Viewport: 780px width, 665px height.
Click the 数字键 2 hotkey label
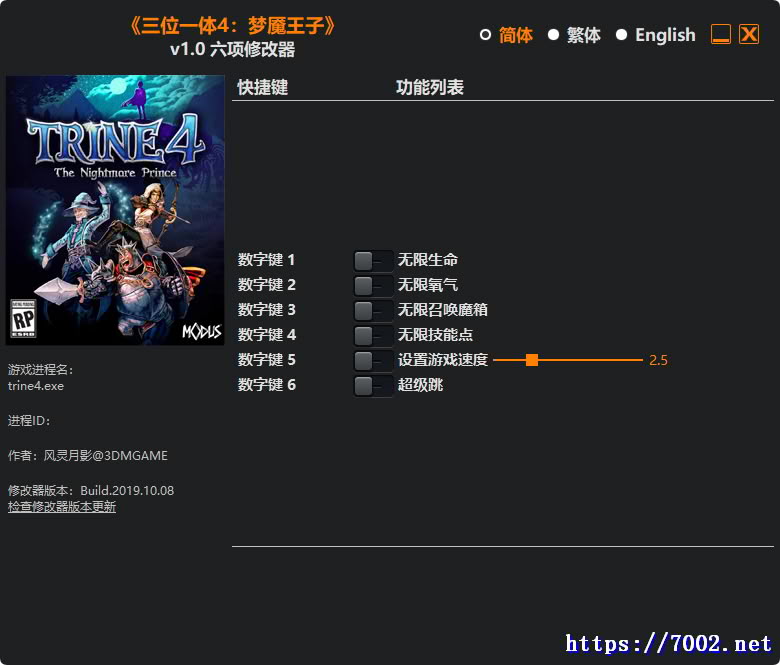coord(266,285)
